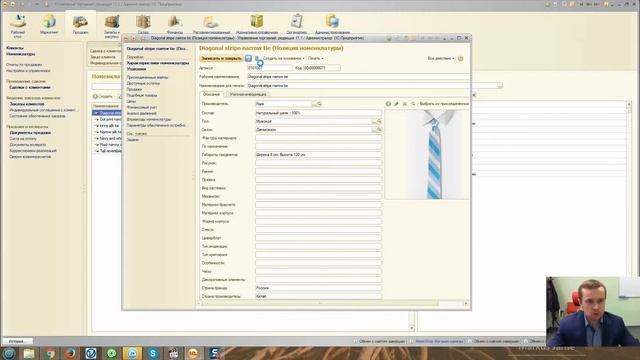Click the Записать и закрыть button
The height and width of the screenshot is (360, 640).
(221, 58)
